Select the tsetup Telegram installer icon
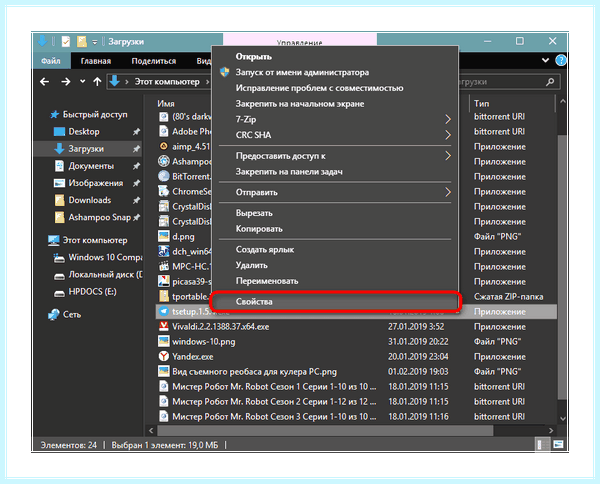This screenshot has width=600, height=484. coord(164,311)
